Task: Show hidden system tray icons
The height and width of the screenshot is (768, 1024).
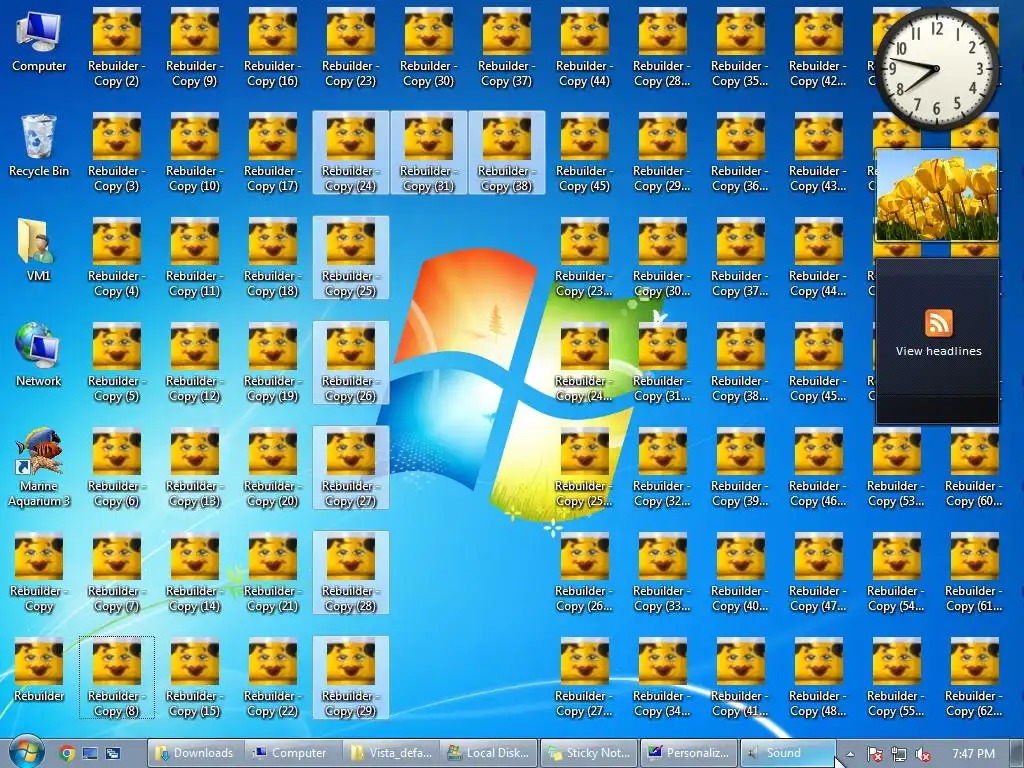Action: 850,754
